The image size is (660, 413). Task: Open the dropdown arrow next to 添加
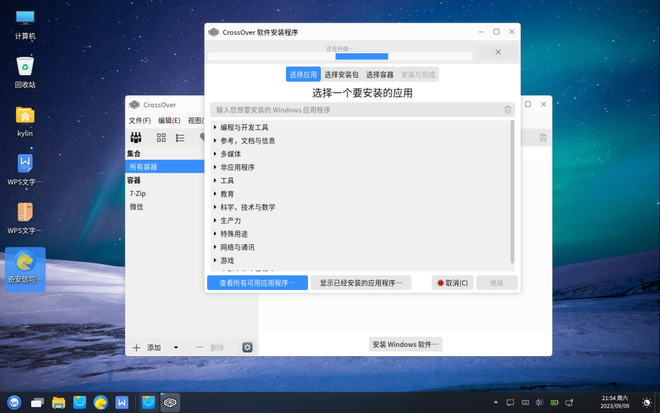tap(176, 347)
